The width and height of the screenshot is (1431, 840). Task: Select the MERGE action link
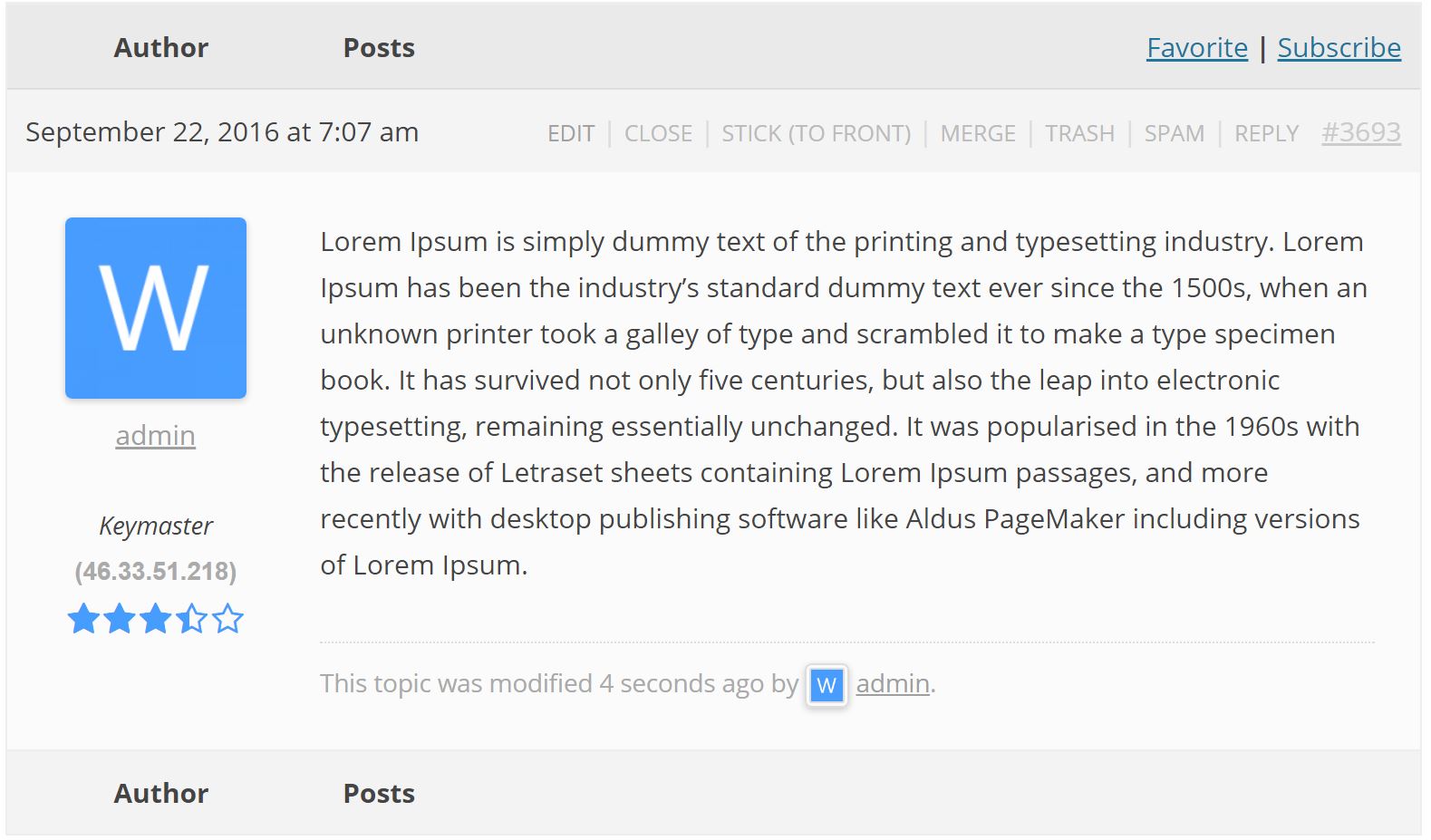click(x=978, y=133)
